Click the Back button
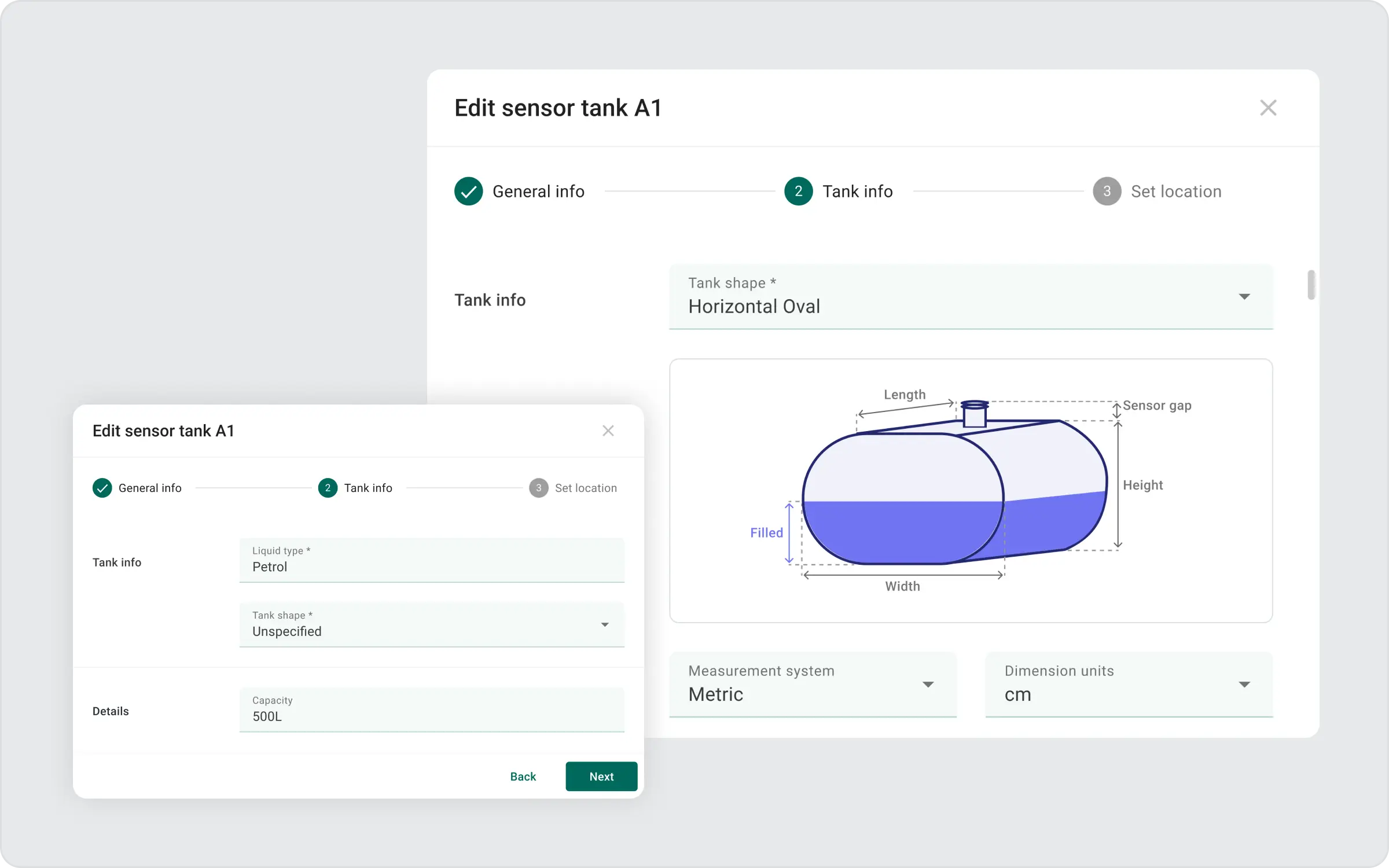The image size is (1389, 868). click(x=523, y=777)
